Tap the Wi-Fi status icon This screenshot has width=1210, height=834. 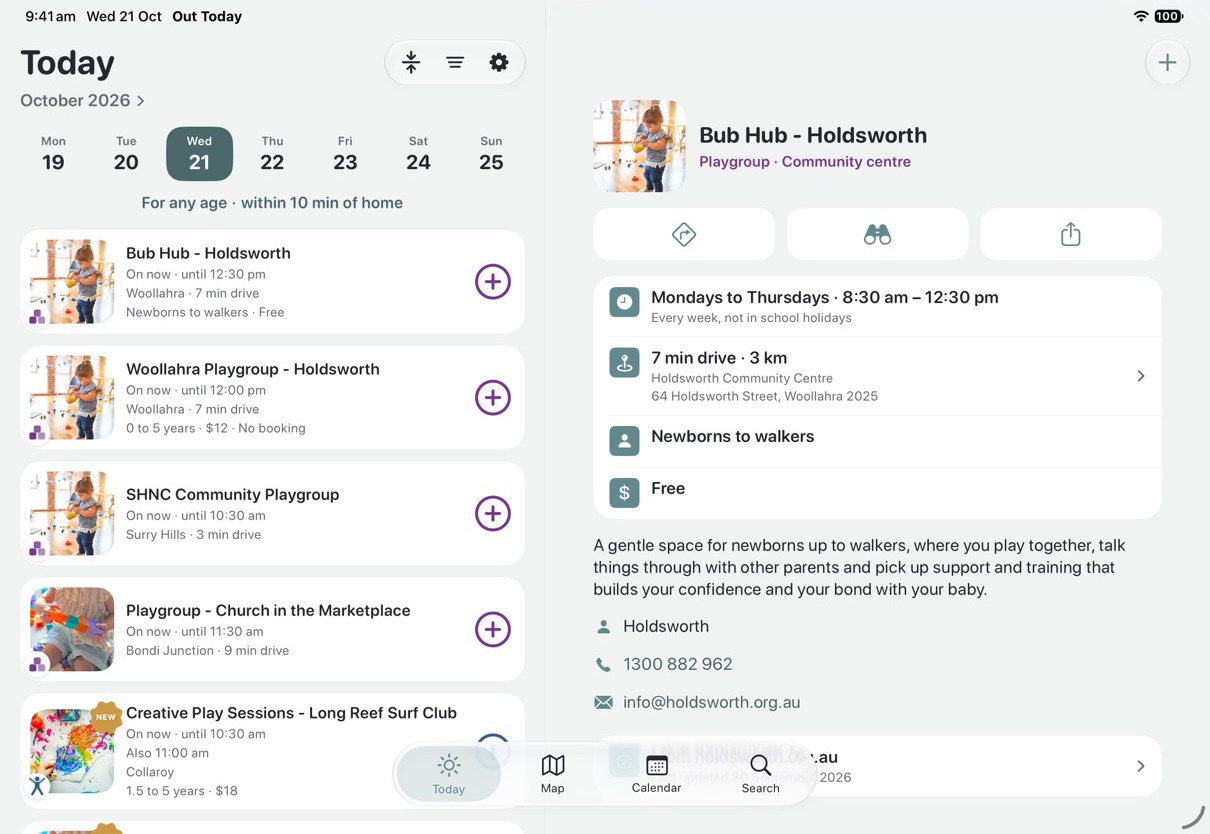(x=1141, y=16)
